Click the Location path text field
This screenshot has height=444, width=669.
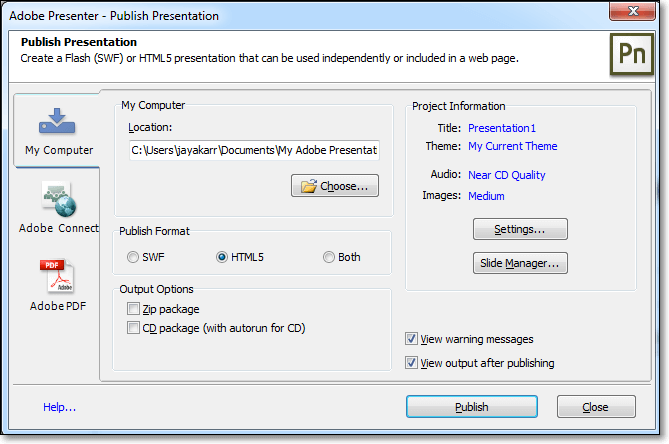254,150
